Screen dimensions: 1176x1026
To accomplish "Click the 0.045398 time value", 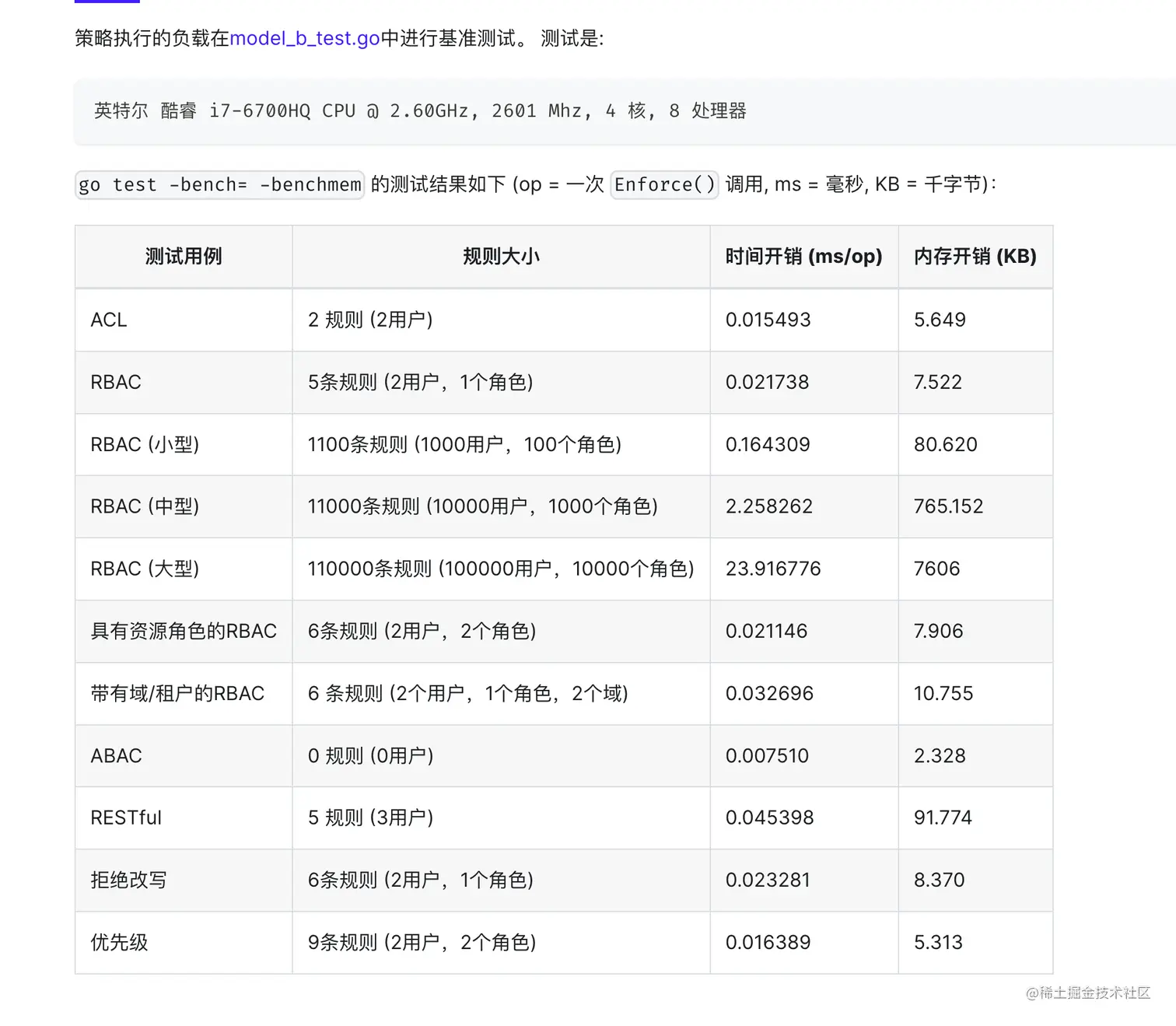I will pos(769,818).
